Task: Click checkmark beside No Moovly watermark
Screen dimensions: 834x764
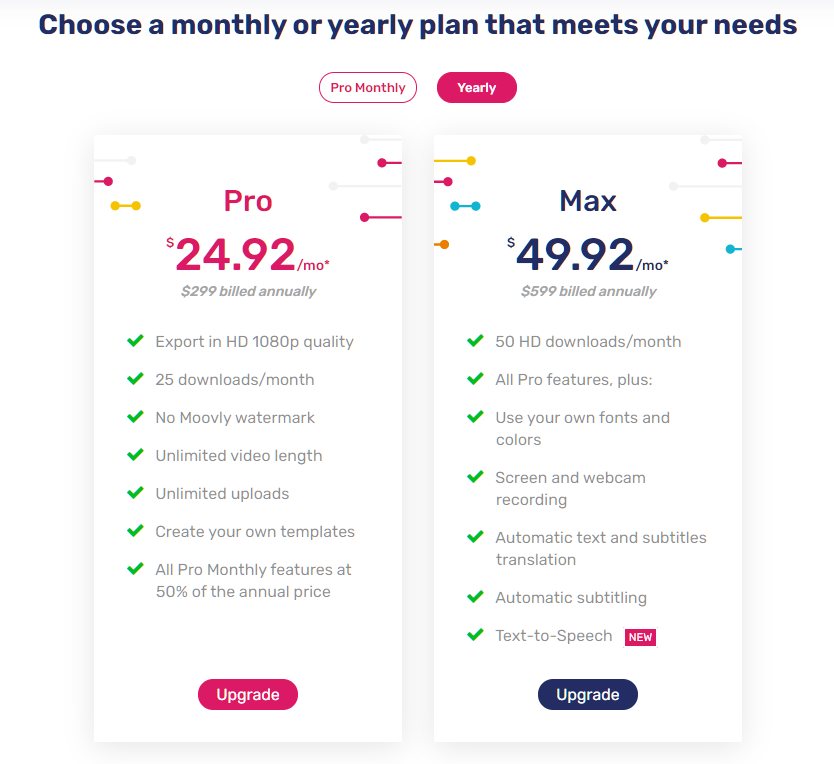Action: (x=135, y=417)
